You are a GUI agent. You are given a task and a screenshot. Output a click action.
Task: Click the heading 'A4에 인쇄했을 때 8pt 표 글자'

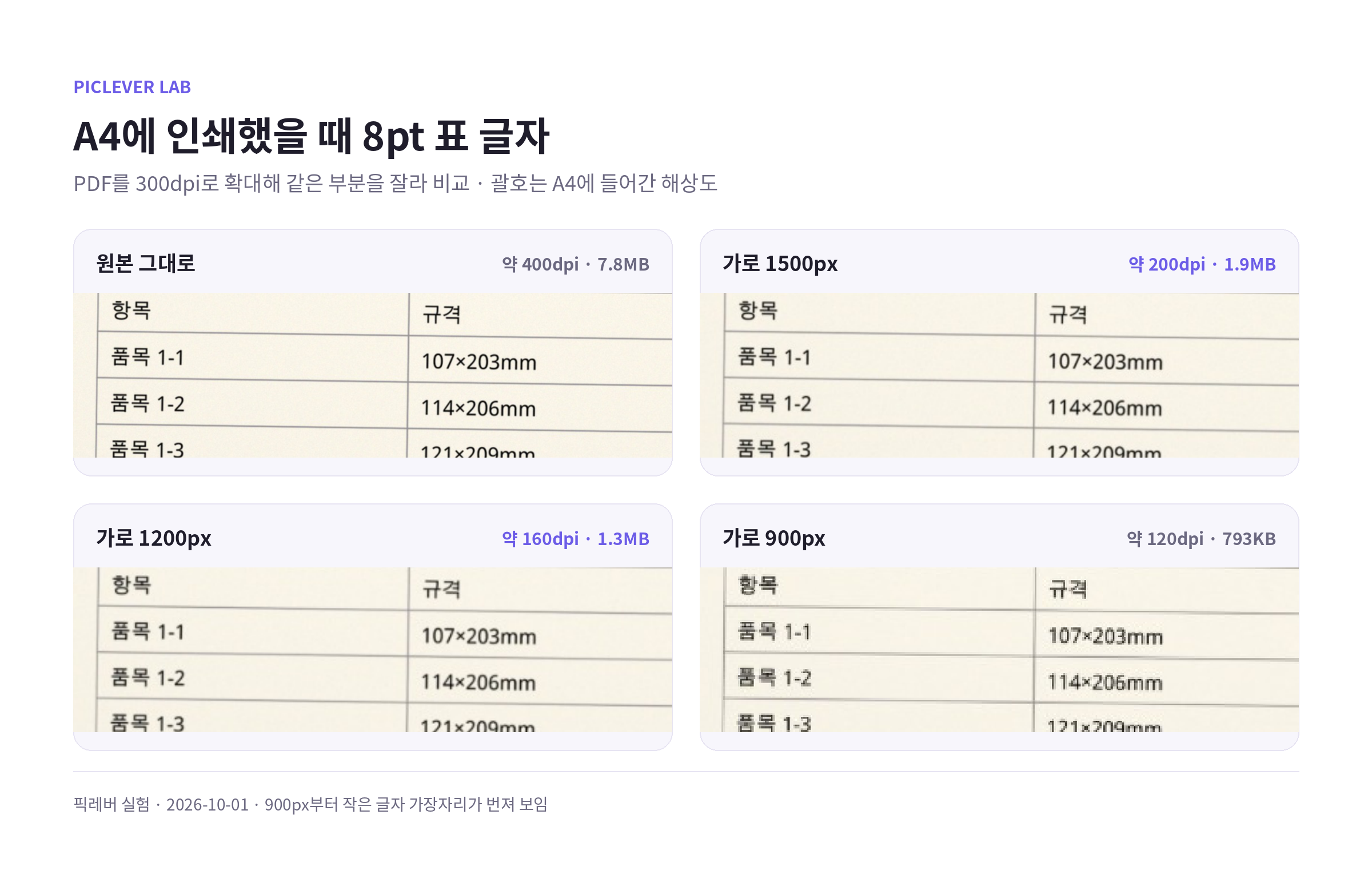coord(312,136)
